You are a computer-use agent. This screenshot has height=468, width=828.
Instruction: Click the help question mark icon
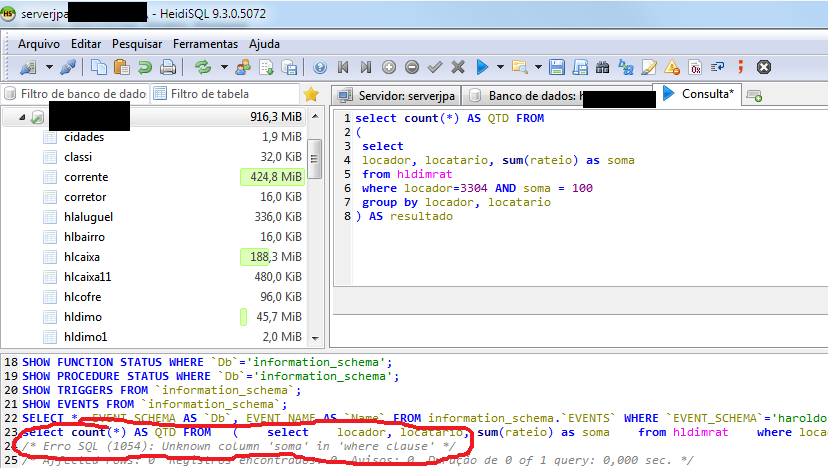[x=320, y=67]
